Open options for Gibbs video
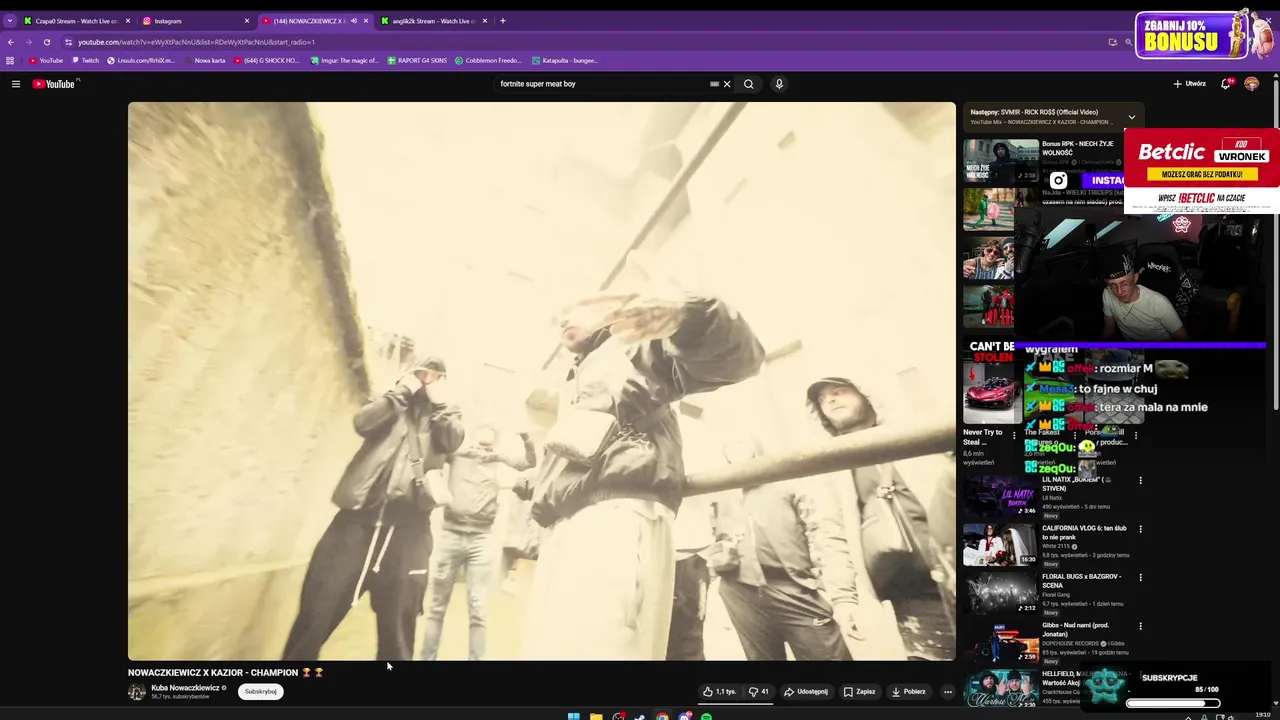The image size is (1280, 720). click(1140, 627)
